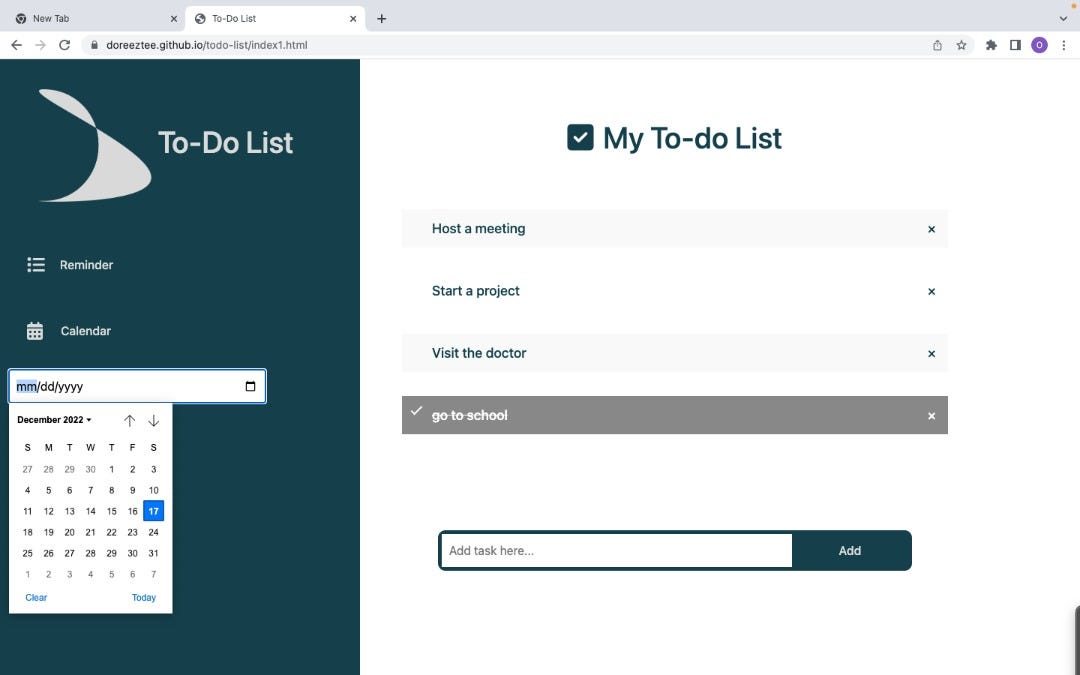Click the up arrow for previous month
The height and width of the screenshot is (675, 1080).
(129, 420)
